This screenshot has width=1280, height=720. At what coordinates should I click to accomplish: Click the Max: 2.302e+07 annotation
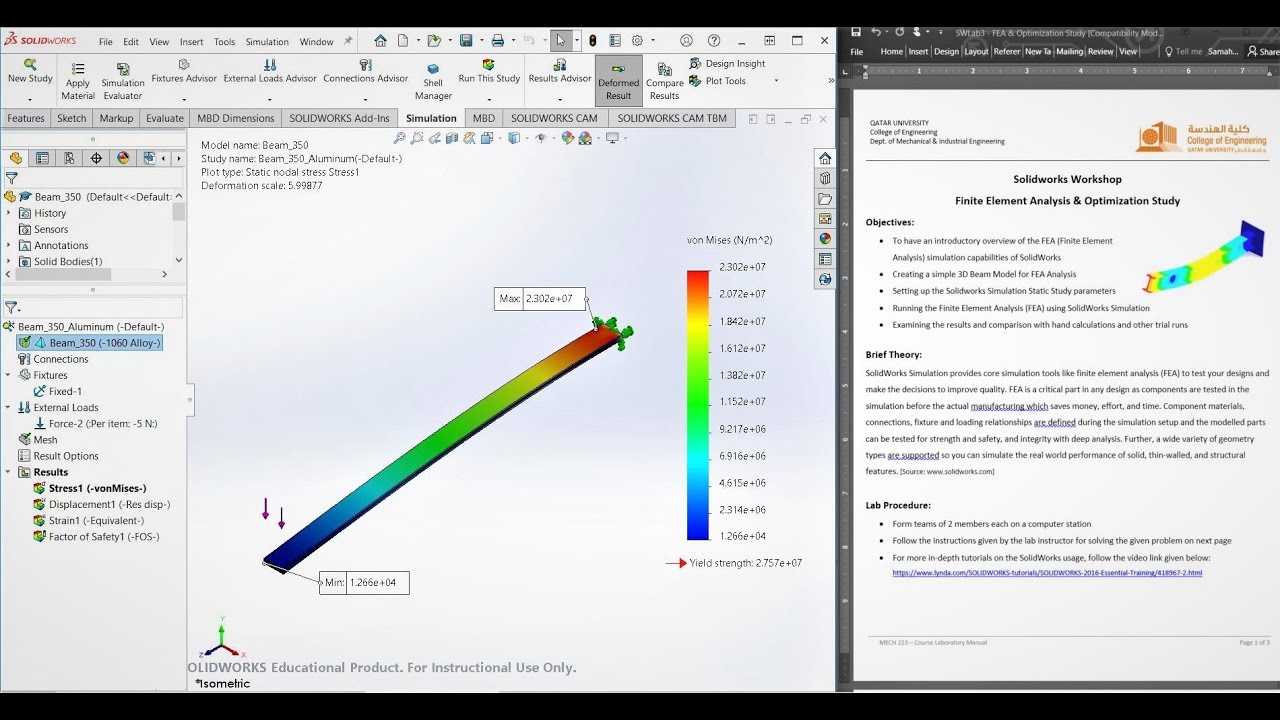tap(540, 298)
